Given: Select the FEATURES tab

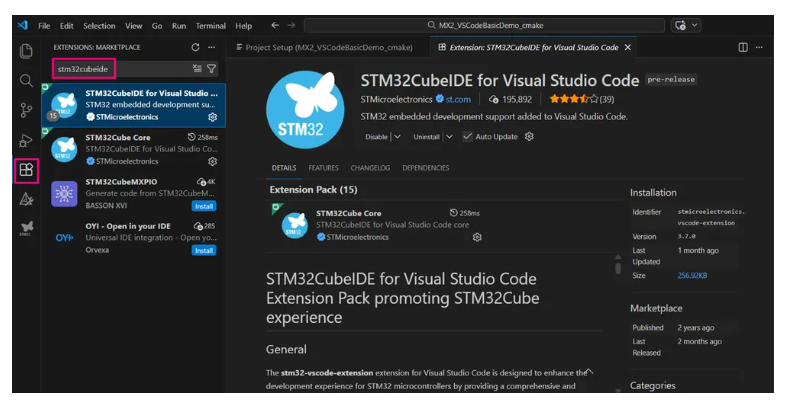Looking at the screenshot, I should [x=323, y=168].
